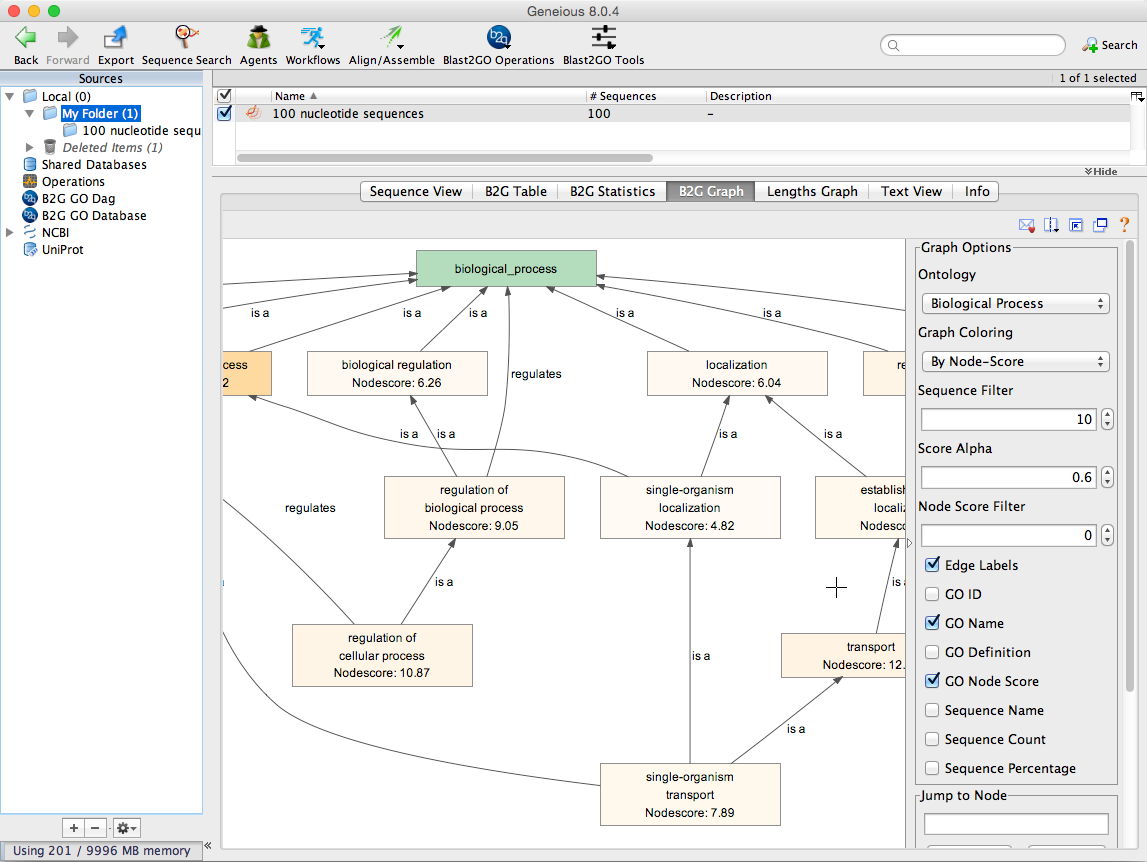Enable the GO Definition checkbox
The width and height of the screenshot is (1147, 862).
tap(932, 652)
